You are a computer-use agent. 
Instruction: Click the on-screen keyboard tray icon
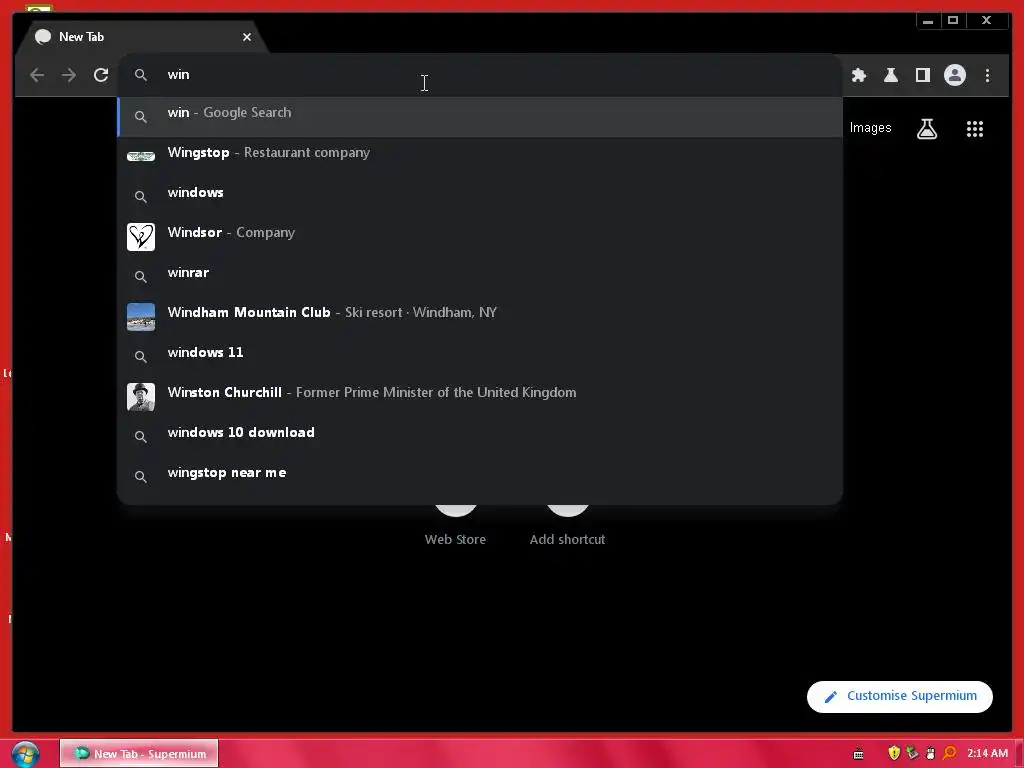click(x=859, y=754)
